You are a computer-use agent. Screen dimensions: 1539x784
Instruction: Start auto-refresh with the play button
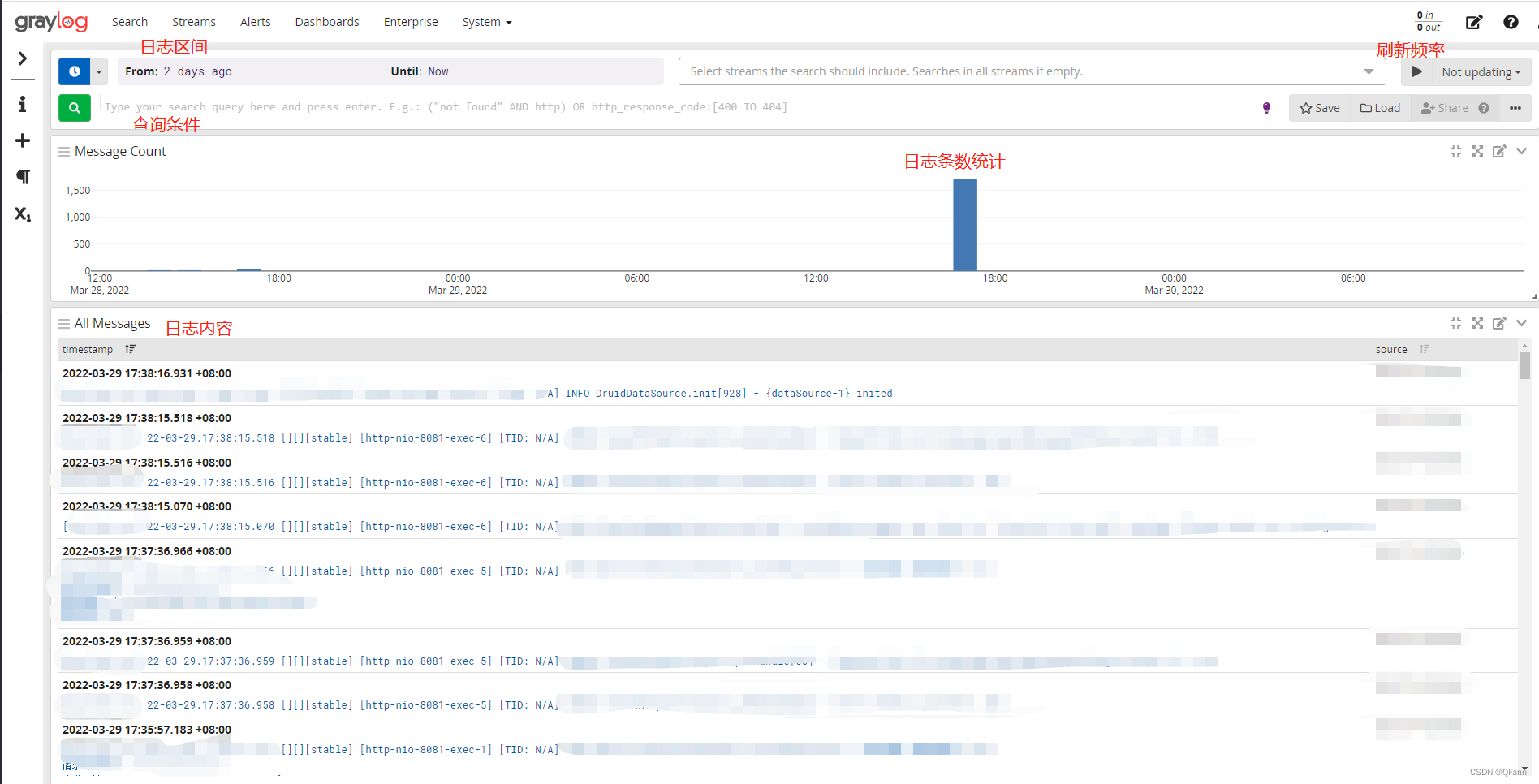[1416, 71]
